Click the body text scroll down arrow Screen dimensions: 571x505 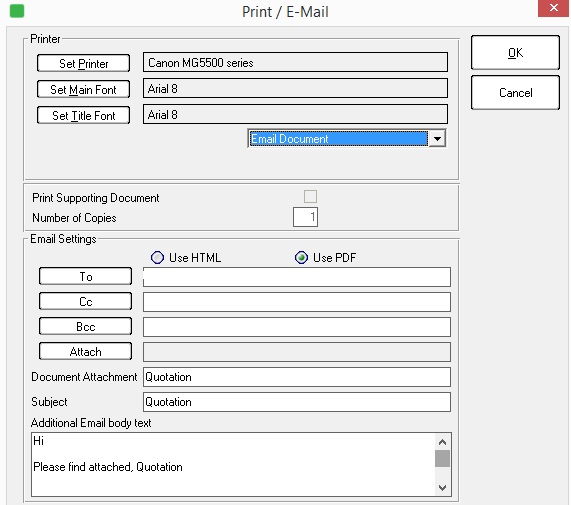tap(442, 488)
